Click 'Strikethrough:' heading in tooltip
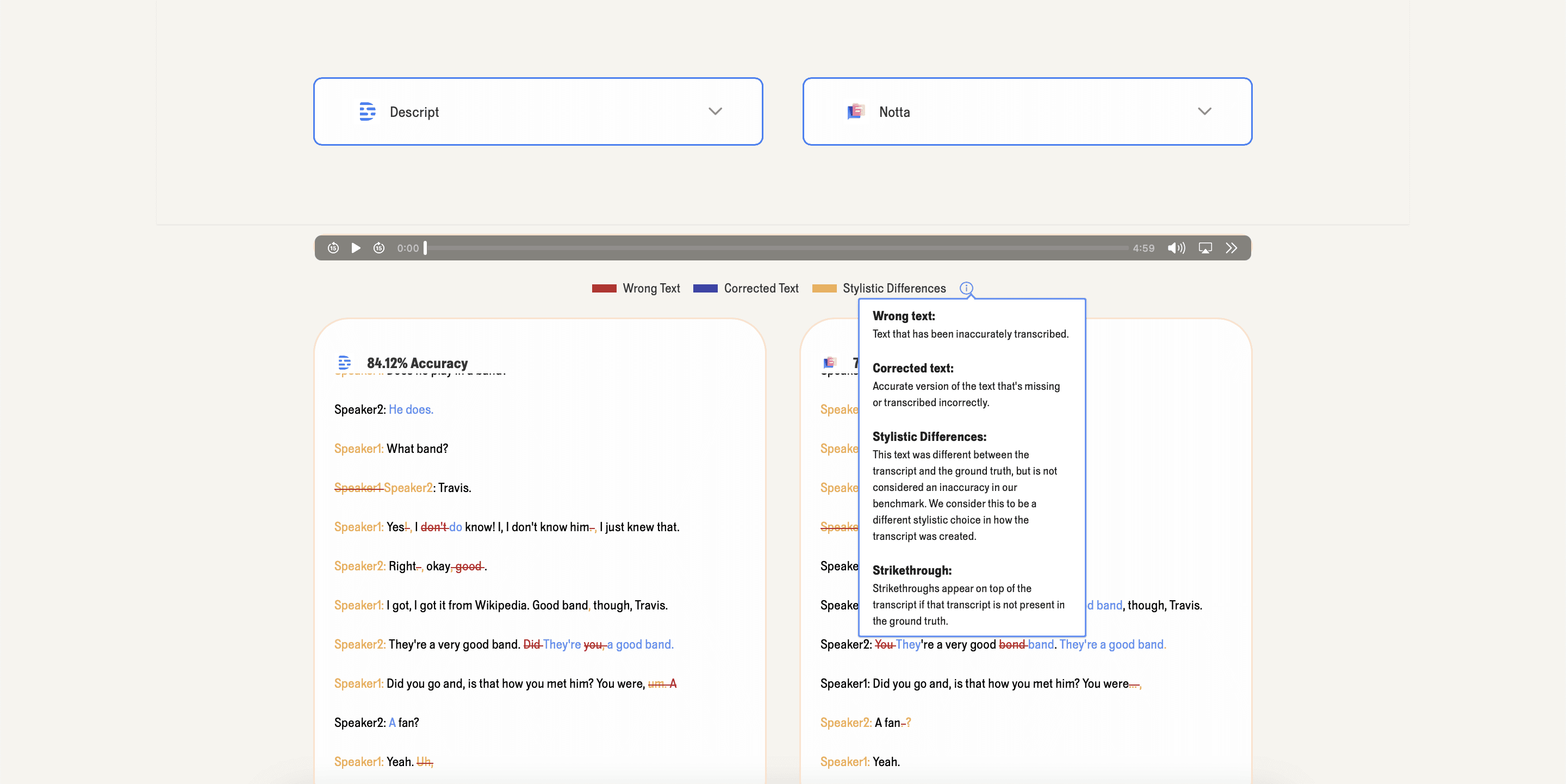 (912, 571)
